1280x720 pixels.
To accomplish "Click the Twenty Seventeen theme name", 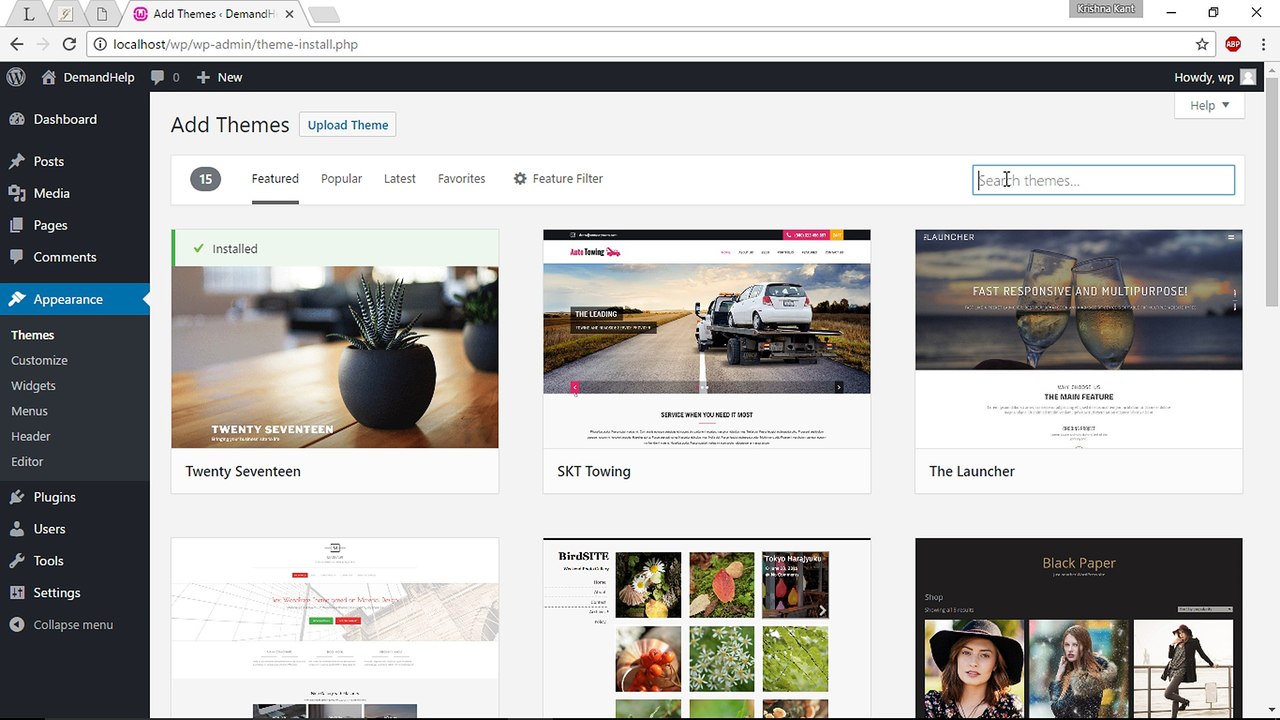I will point(243,471).
